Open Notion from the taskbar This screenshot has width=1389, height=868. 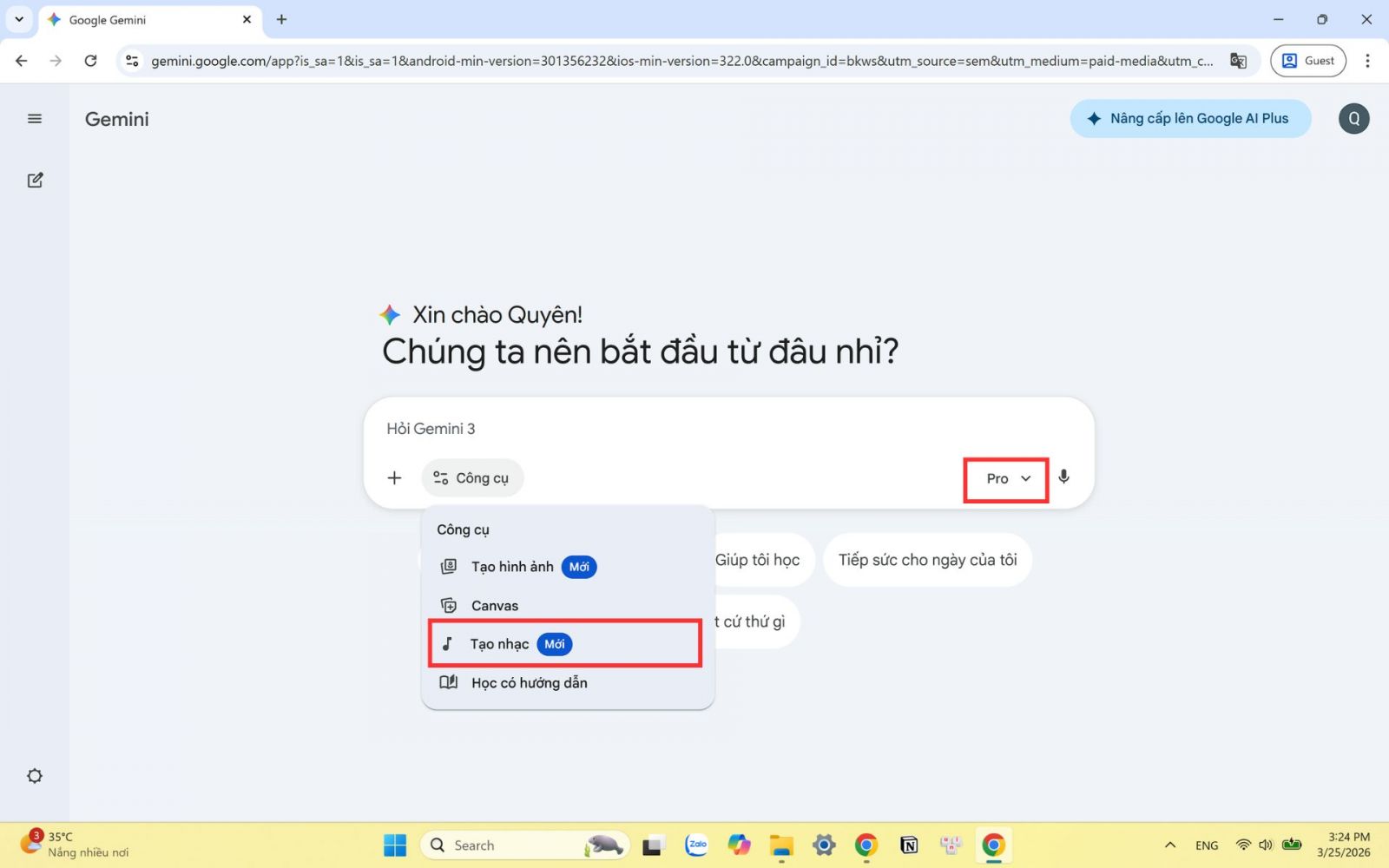(909, 845)
